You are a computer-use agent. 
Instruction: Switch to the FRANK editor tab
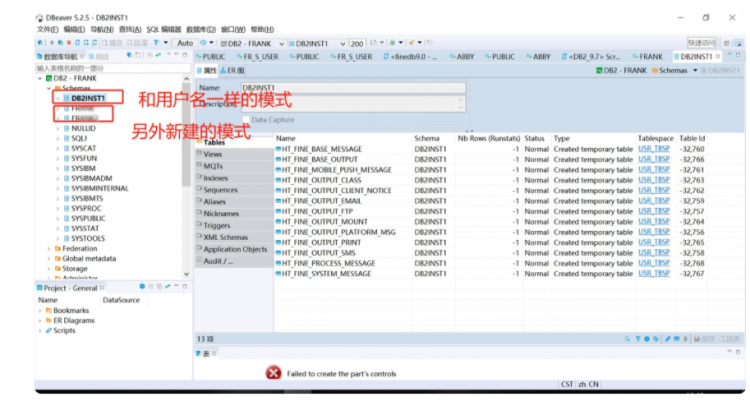(647, 57)
